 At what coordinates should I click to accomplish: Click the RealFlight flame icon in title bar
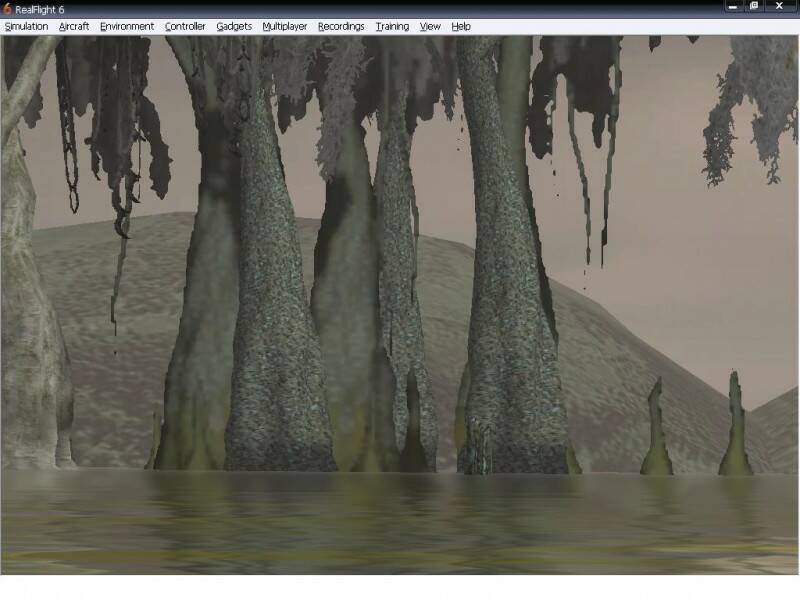pyautogui.click(x=7, y=8)
